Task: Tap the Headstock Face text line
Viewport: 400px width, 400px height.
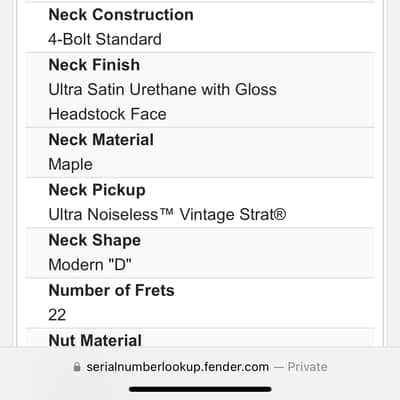Action: (107, 114)
